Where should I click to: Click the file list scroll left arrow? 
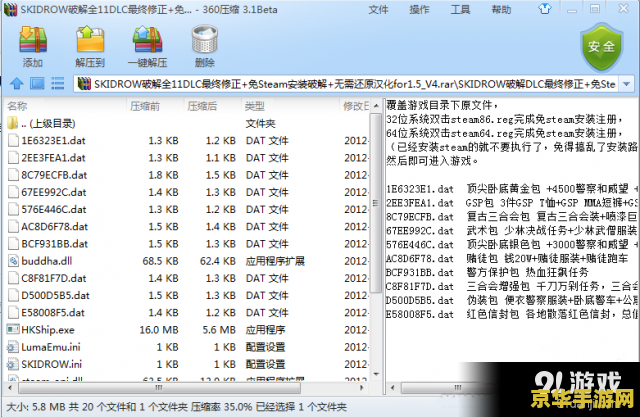tap(10, 388)
